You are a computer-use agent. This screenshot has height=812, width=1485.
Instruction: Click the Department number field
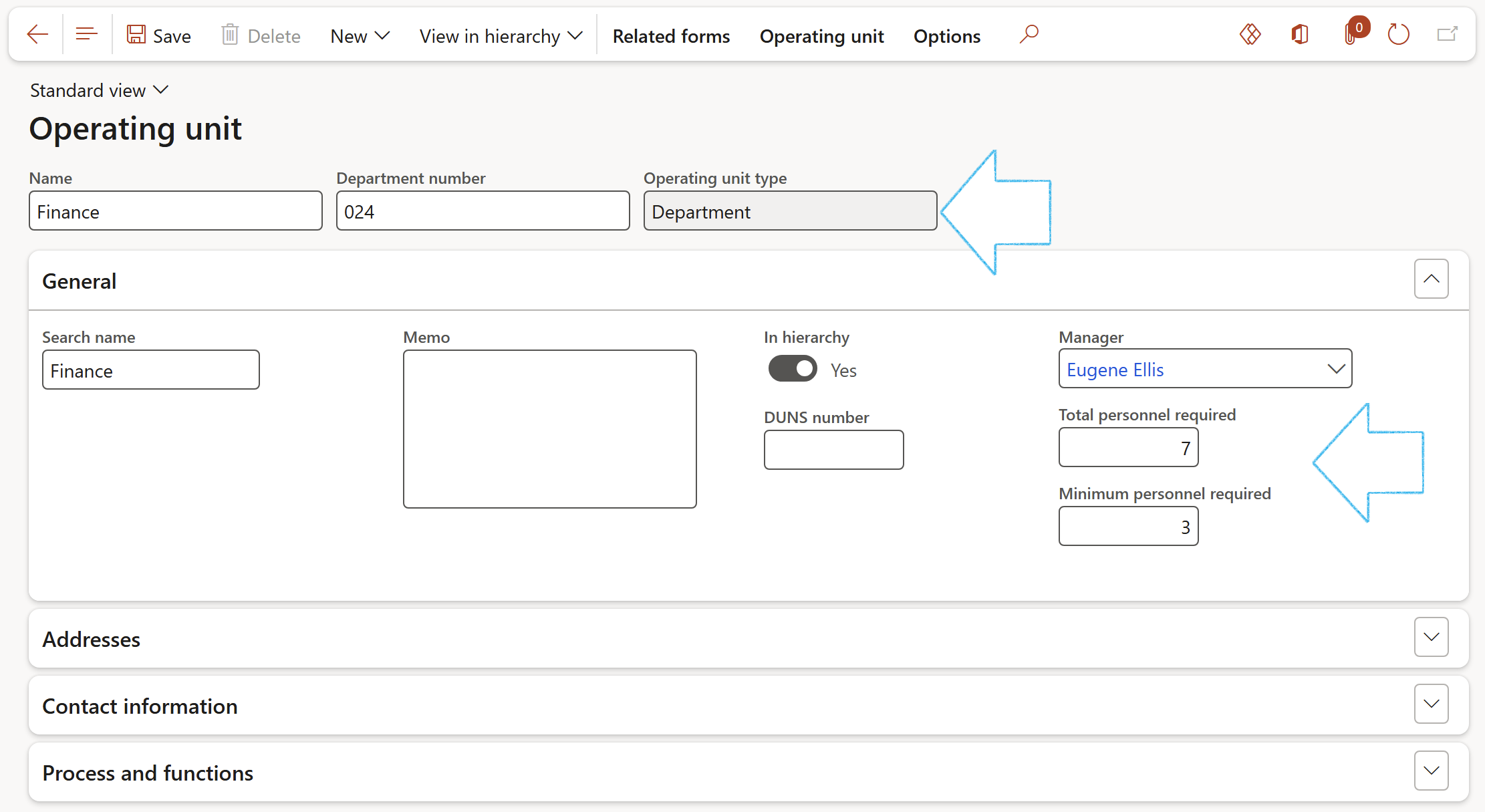point(483,211)
